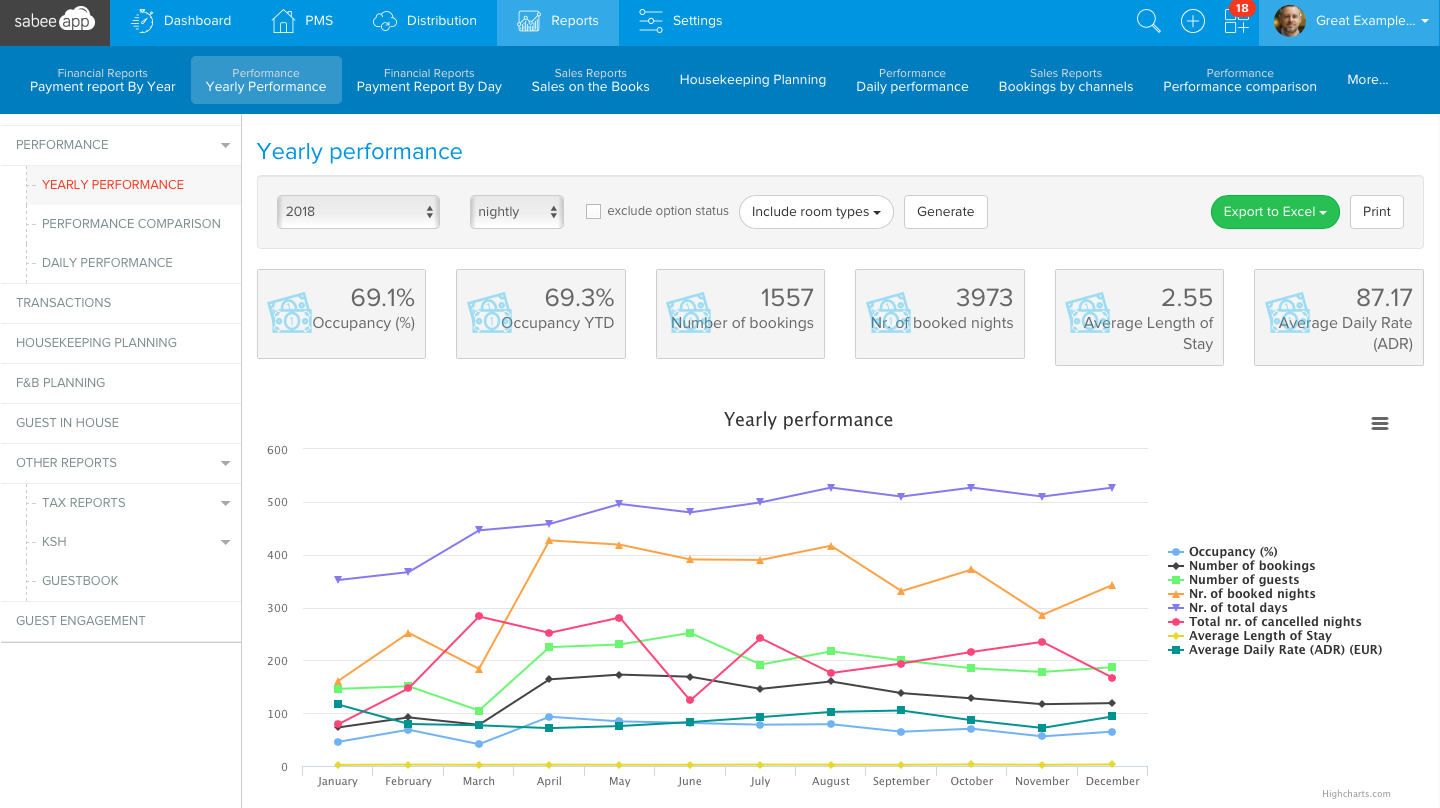Image resolution: width=1440 pixels, height=808 pixels.
Task: Open Housekeeping Planning tab
Action: pyautogui.click(x=753, y=80)
